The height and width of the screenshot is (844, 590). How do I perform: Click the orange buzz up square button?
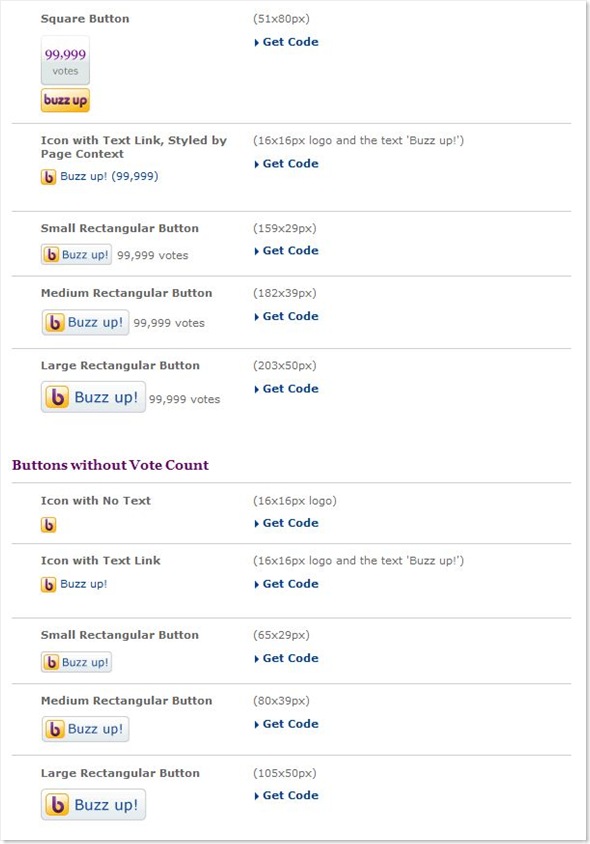pos(65,101)
